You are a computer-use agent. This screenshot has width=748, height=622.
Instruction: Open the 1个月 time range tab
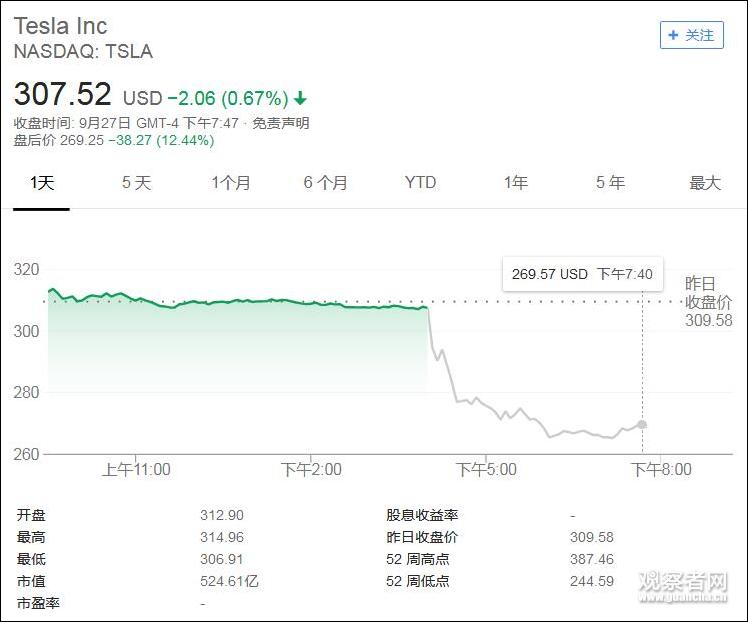coord(230,183)
